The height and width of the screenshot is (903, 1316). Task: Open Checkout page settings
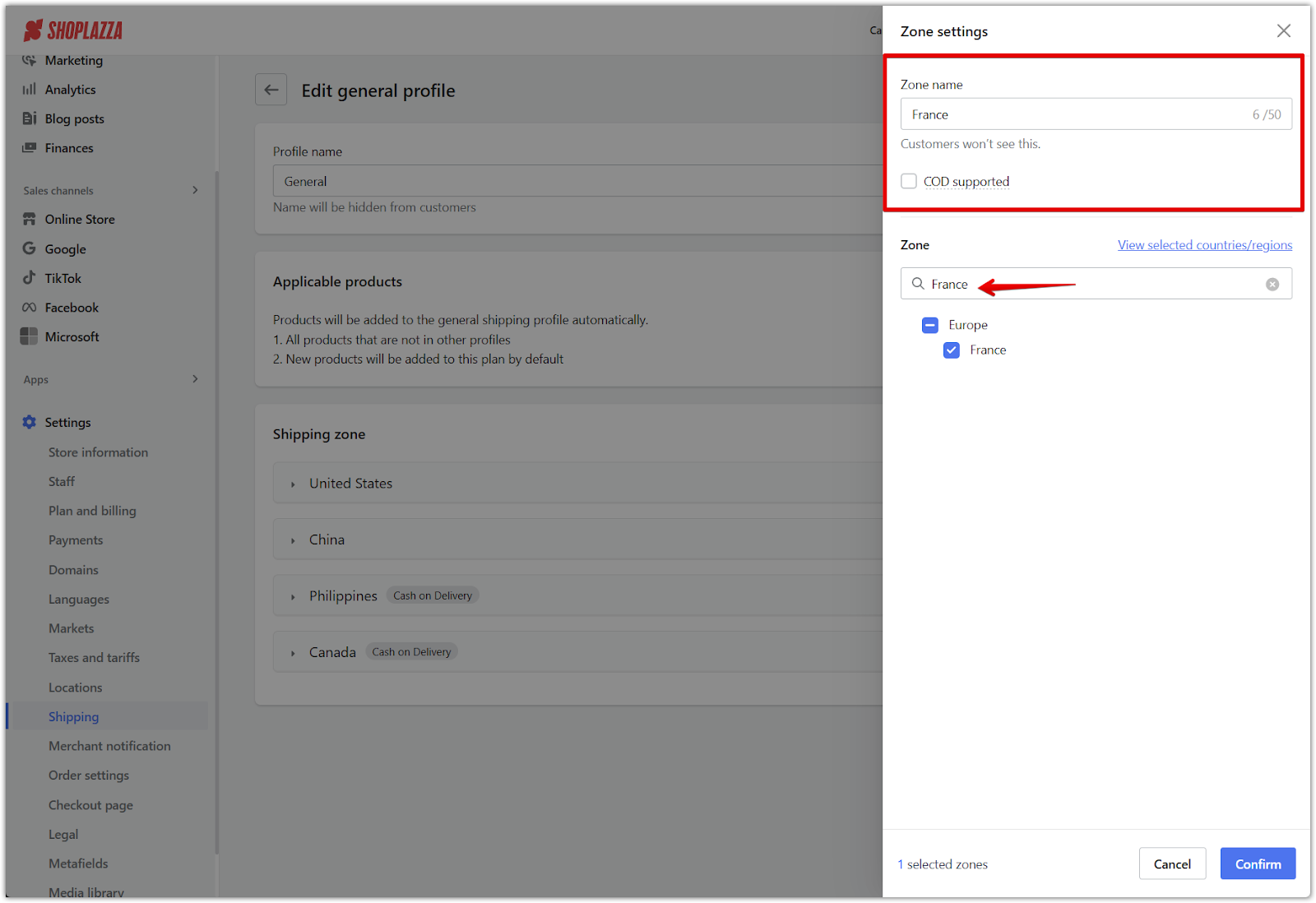click(90, 805)
